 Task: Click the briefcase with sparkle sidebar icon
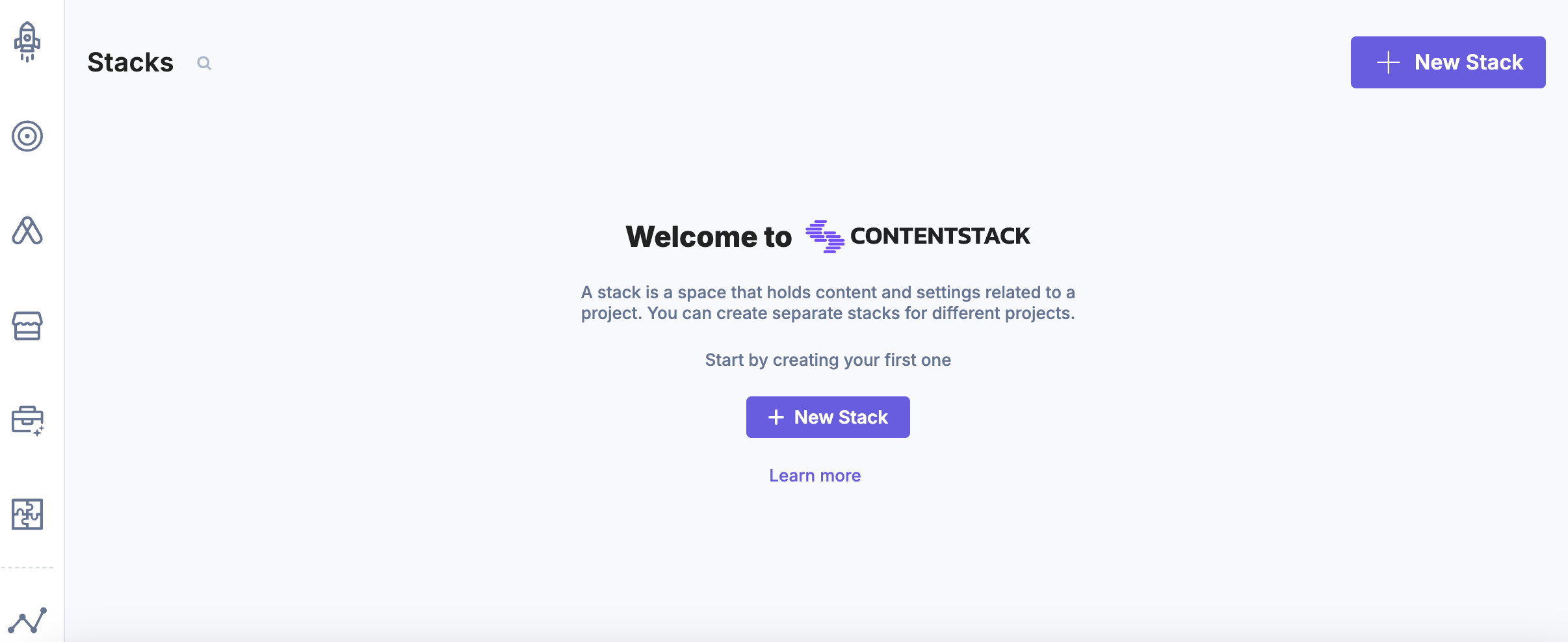27,420
